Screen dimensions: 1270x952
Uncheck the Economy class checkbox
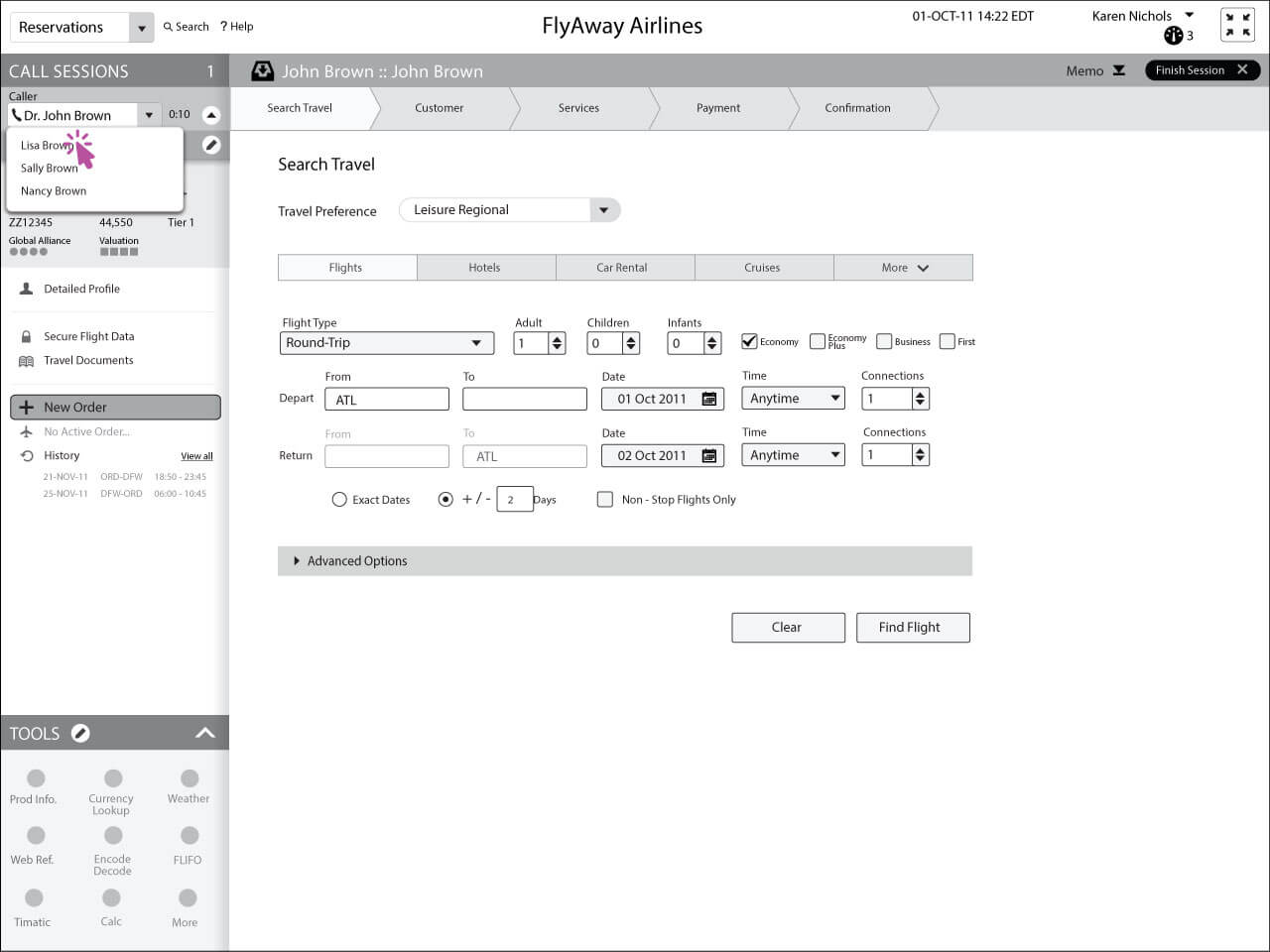coord(750,341)
